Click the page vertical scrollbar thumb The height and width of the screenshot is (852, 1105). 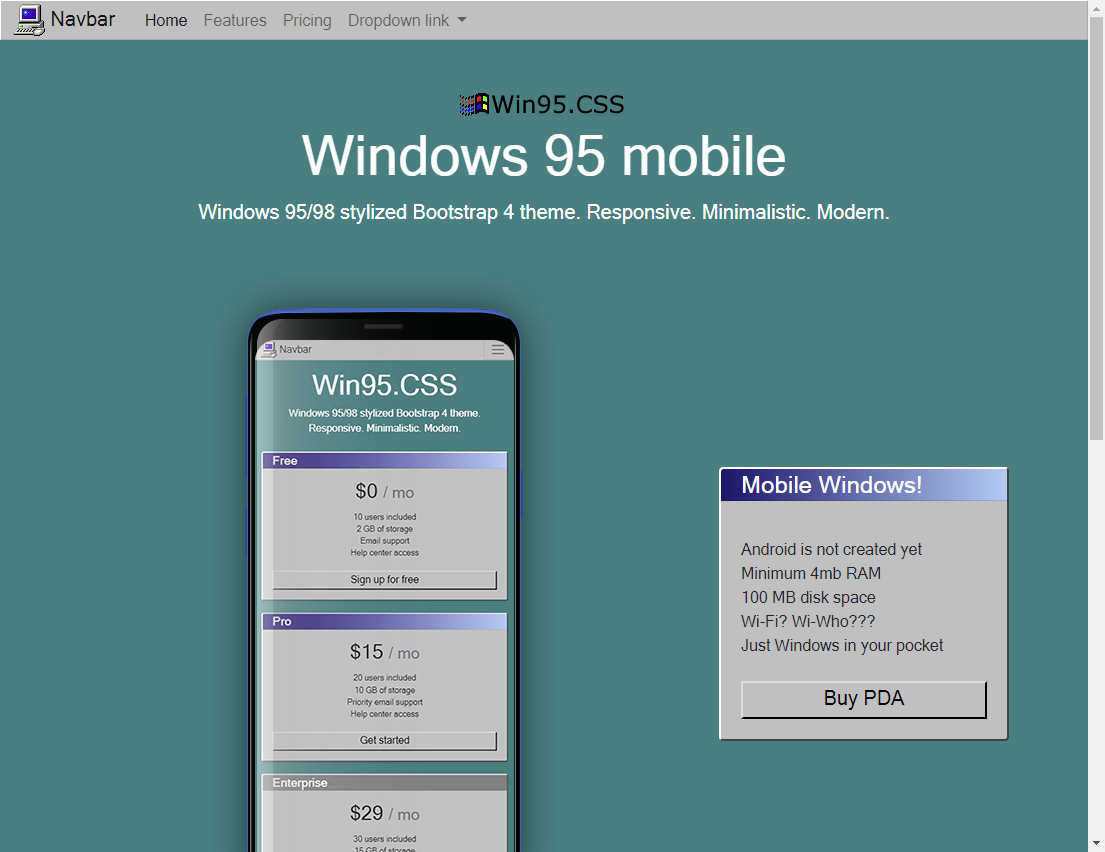pos(1096,229)
